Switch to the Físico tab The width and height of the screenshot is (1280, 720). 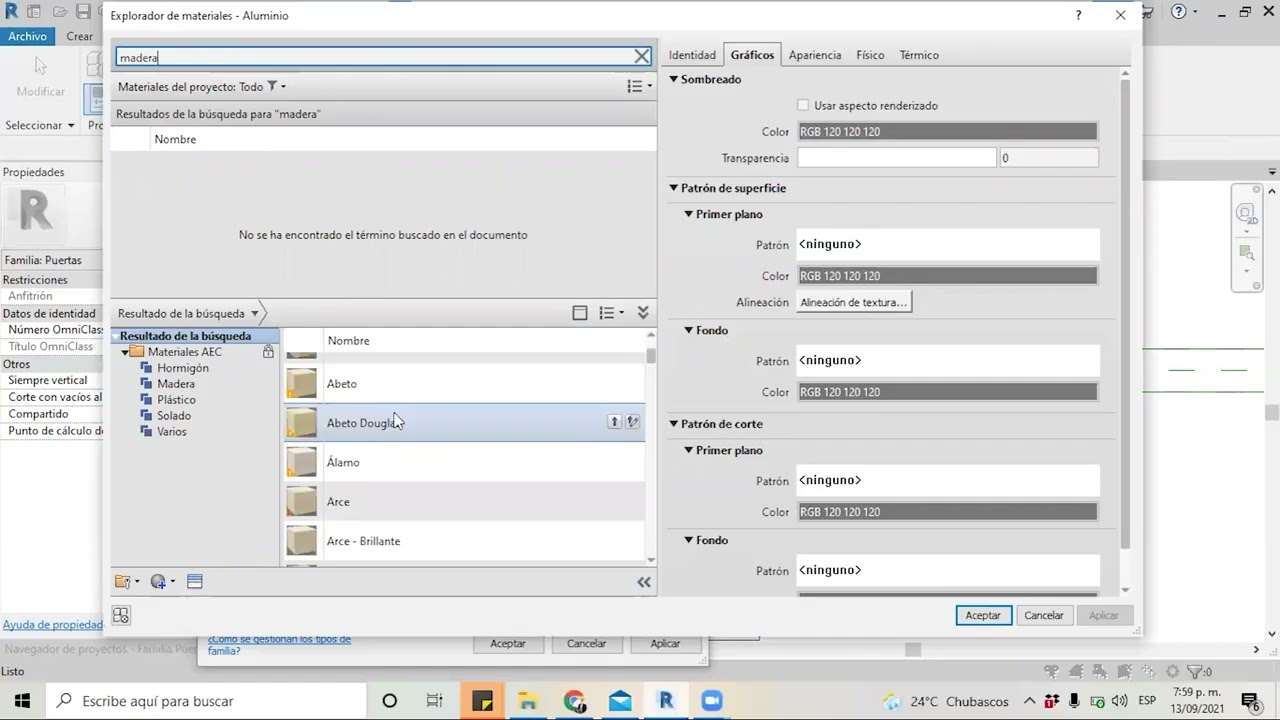click(870, 55)
